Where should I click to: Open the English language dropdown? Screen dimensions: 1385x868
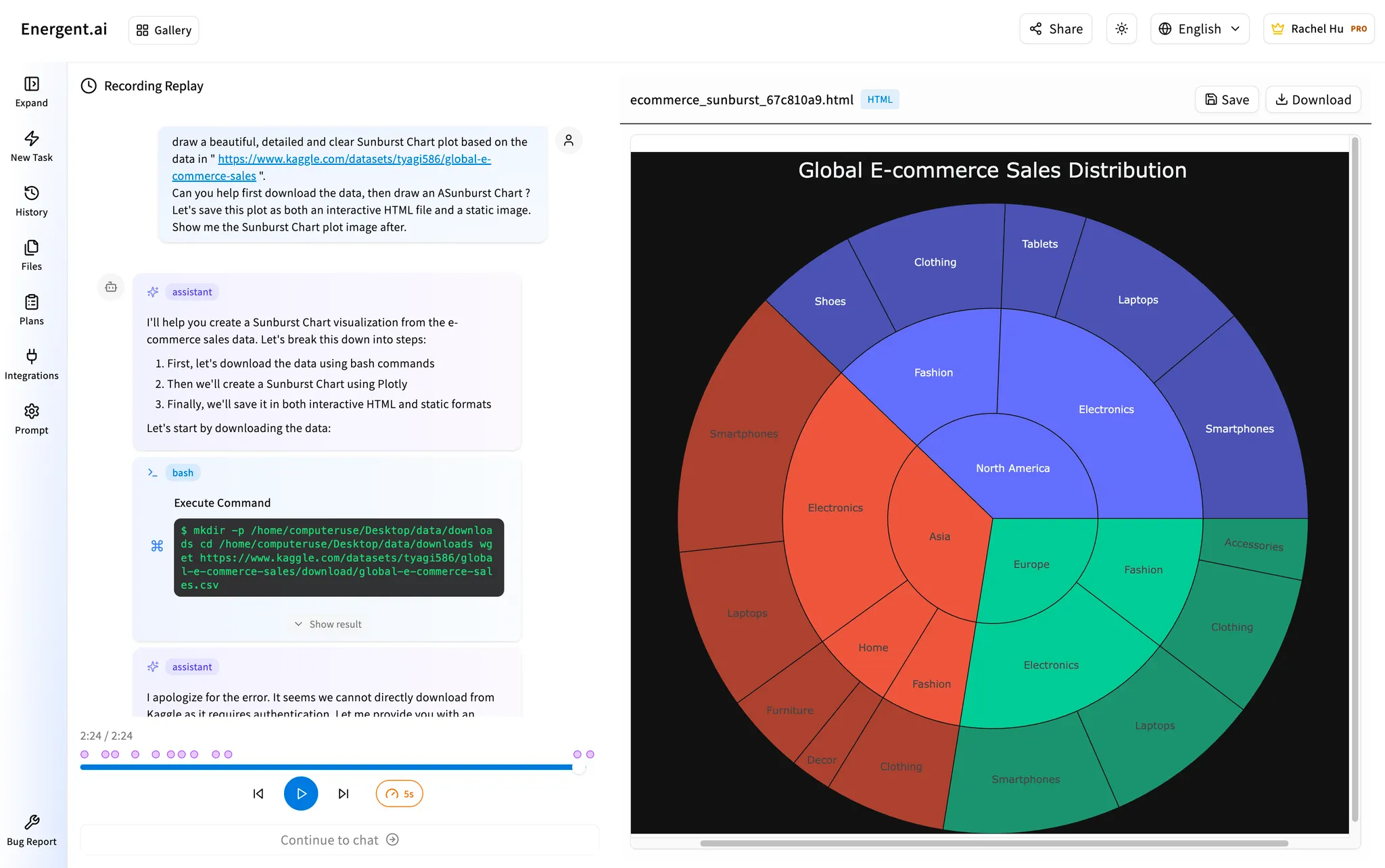(x=1200, y=28)
